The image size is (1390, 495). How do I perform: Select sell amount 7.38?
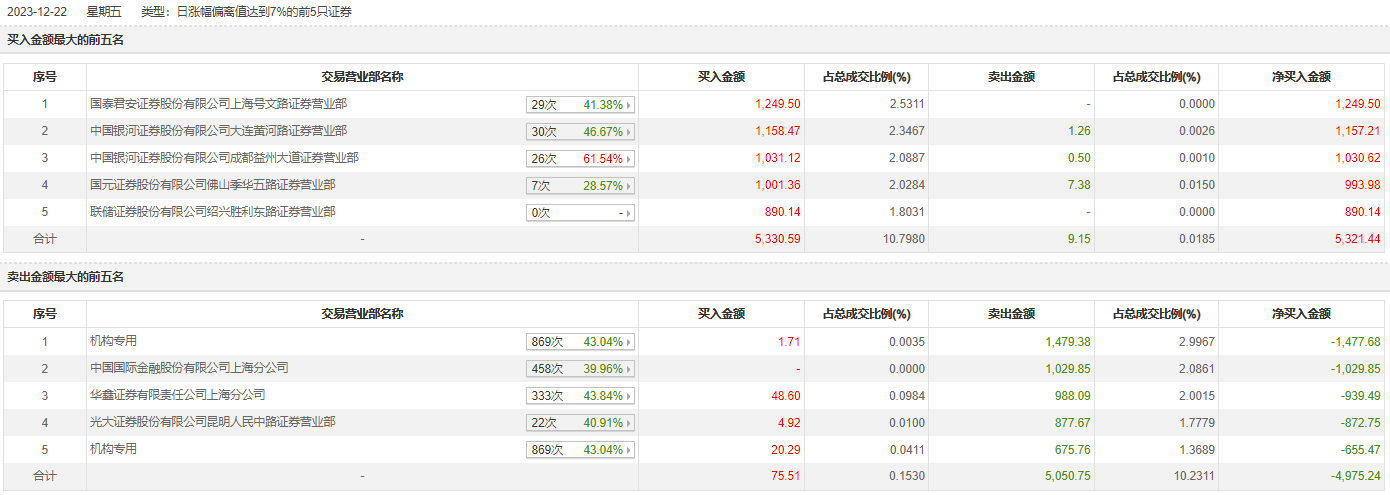[1079, 185]
